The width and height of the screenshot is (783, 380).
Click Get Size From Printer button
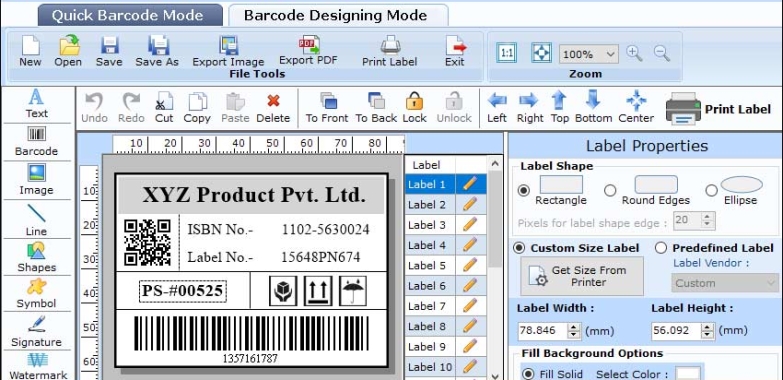point(582,276)
